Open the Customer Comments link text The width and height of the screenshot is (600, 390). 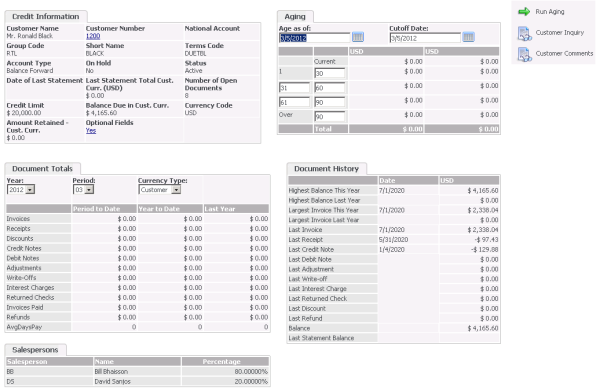[564, 54]
